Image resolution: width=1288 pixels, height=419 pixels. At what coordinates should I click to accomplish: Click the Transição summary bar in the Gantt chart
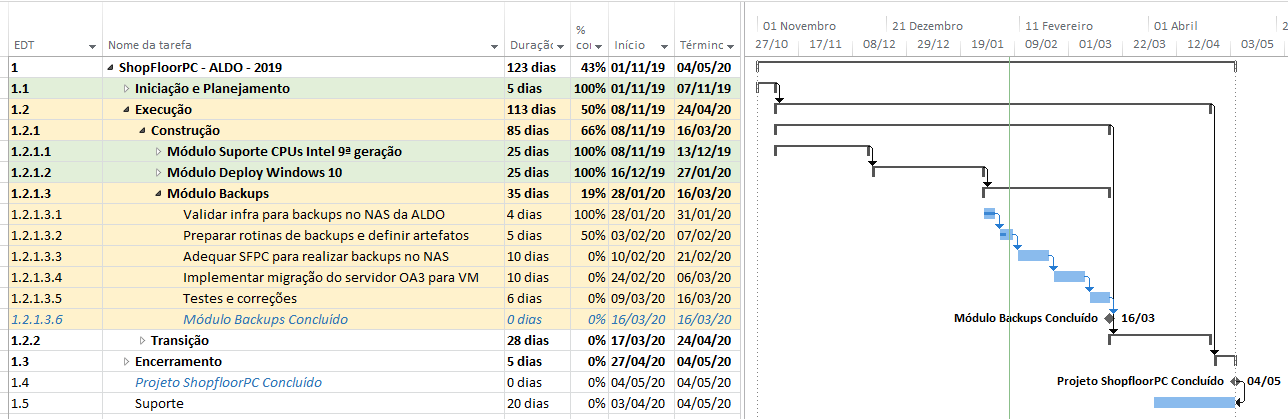click(1162, 336)
